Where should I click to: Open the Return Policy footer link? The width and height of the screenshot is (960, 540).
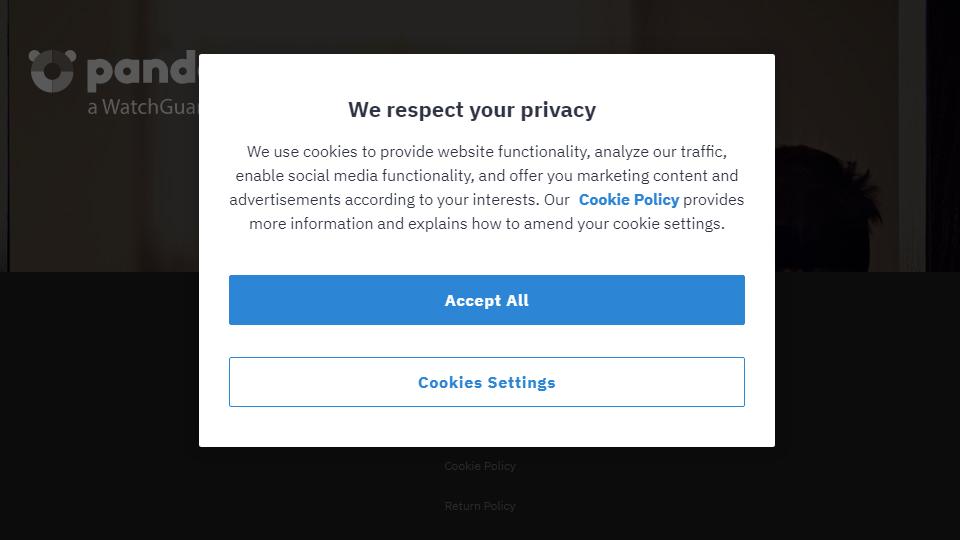pos(480,506)
